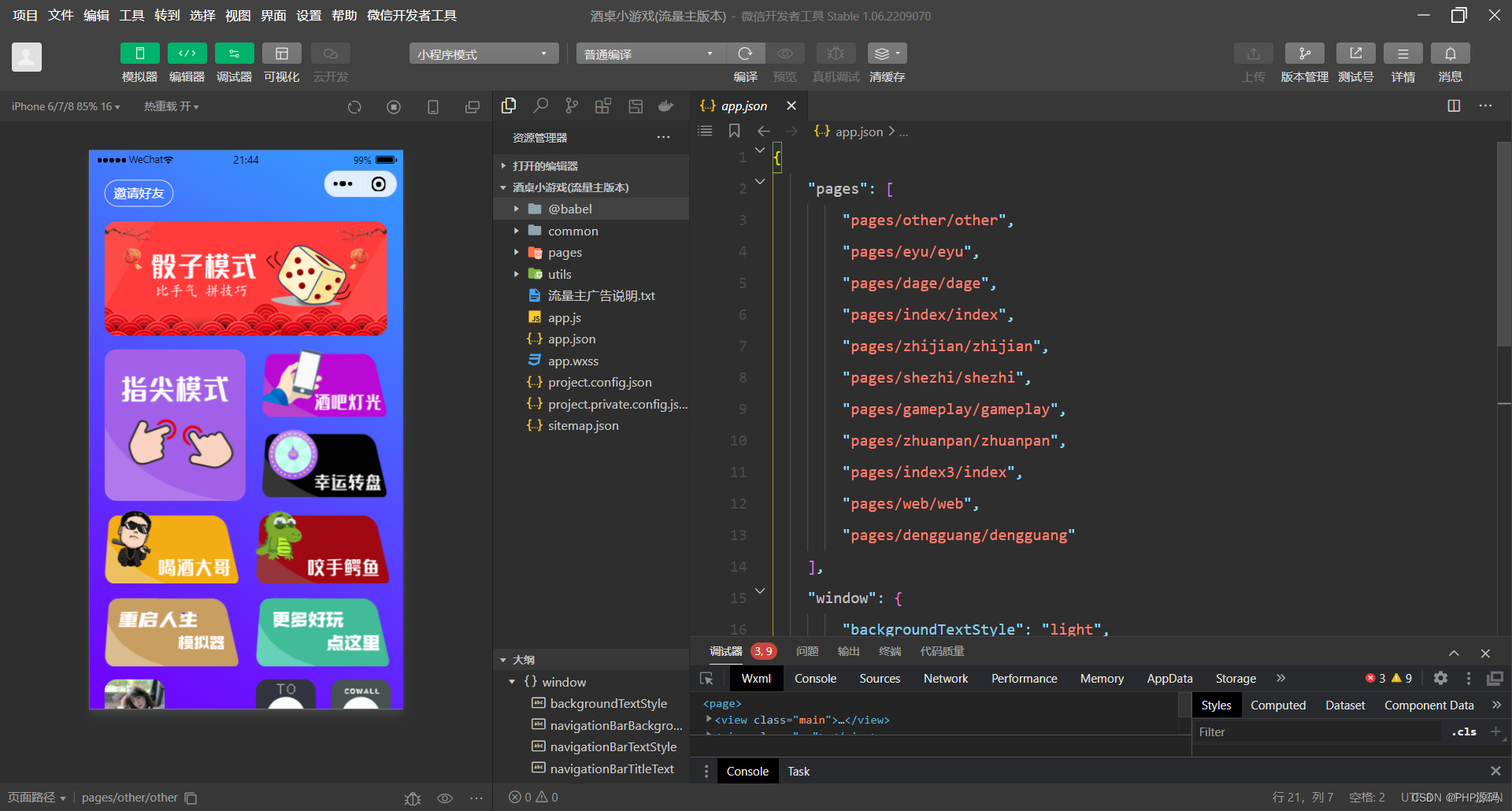This screenshot has width=1512, height=811.
Task: Open the normal compile mode dropdown
Action: (650, 54)
